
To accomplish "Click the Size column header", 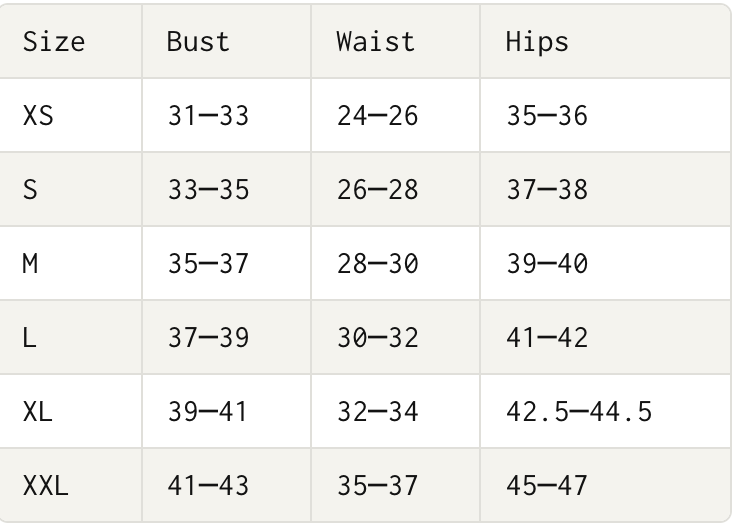I will 53,42.
